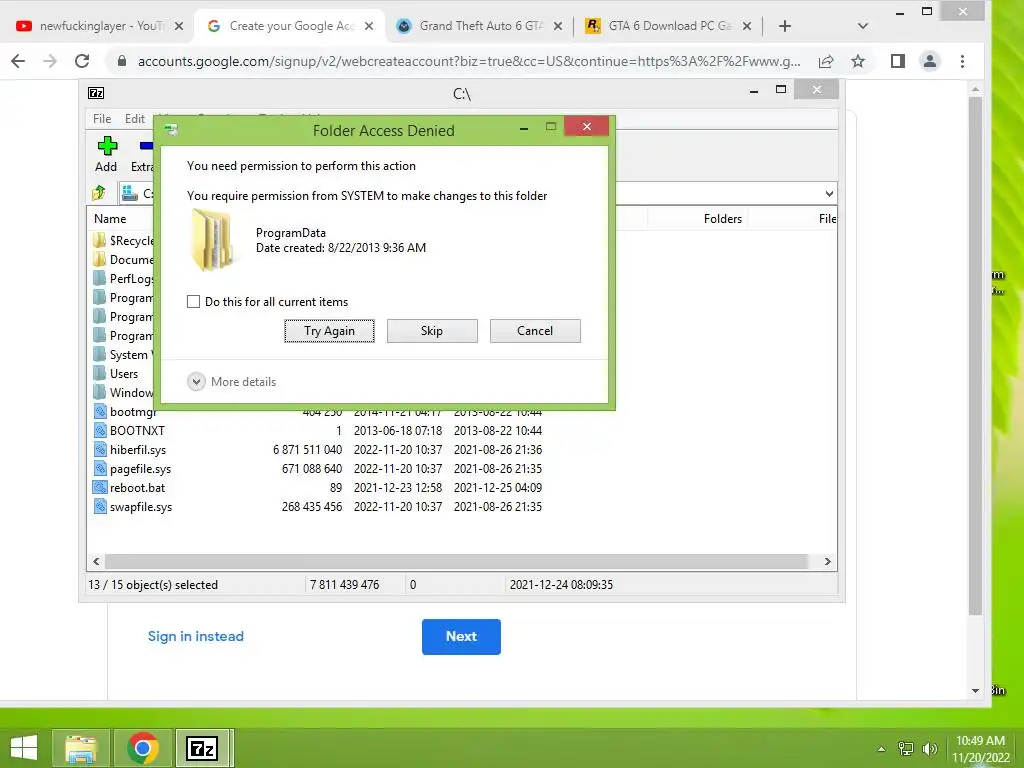Open the 7-Zip File menu

pos(102,119)
